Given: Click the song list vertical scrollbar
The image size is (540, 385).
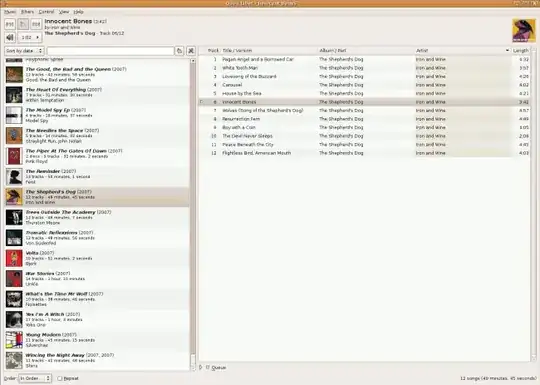Looking at the screenshot, I should click(534, 205).
